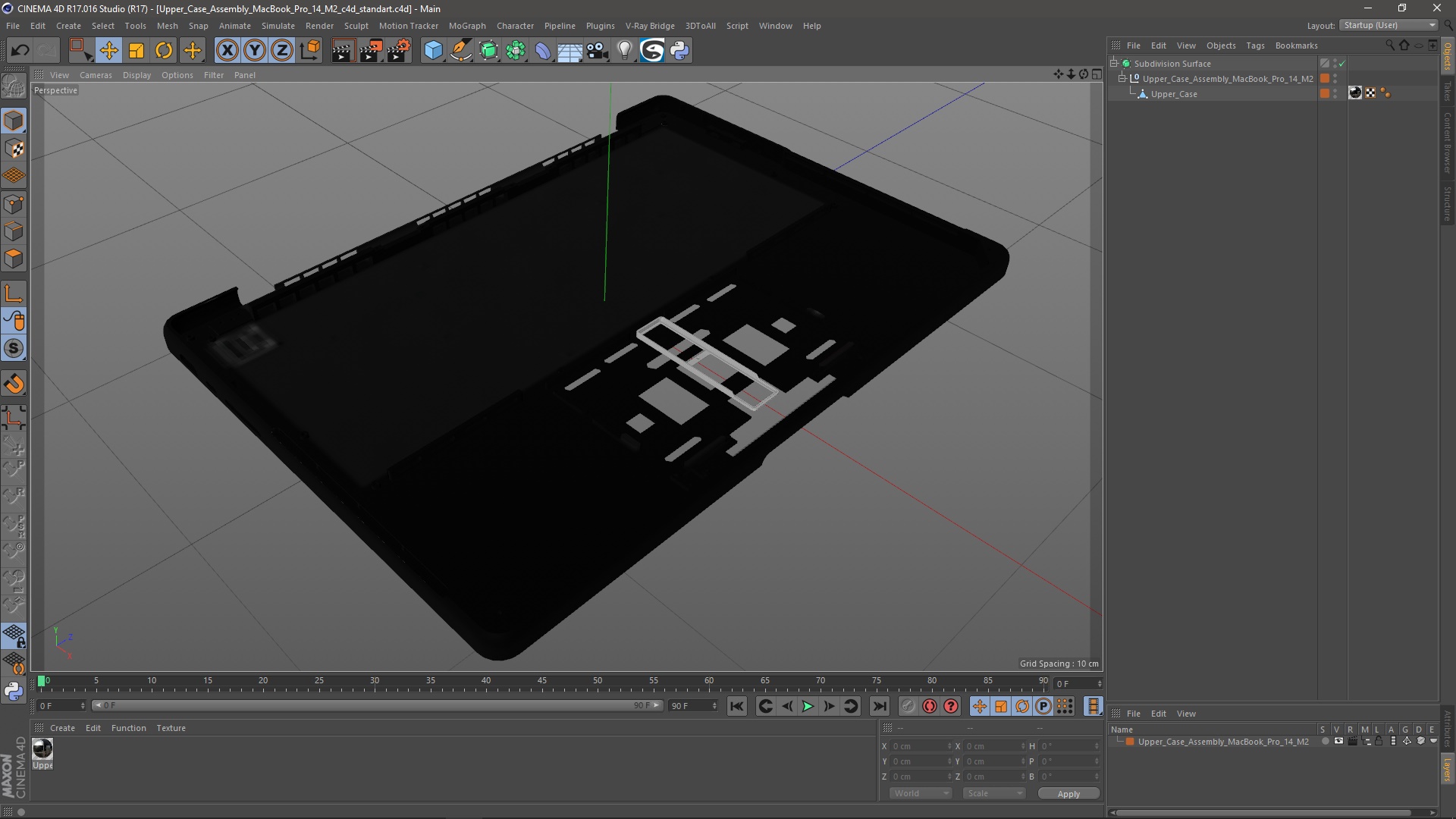Open the MoGraph menu
This screenshot has width=1456, height=819.
[466, 26]
